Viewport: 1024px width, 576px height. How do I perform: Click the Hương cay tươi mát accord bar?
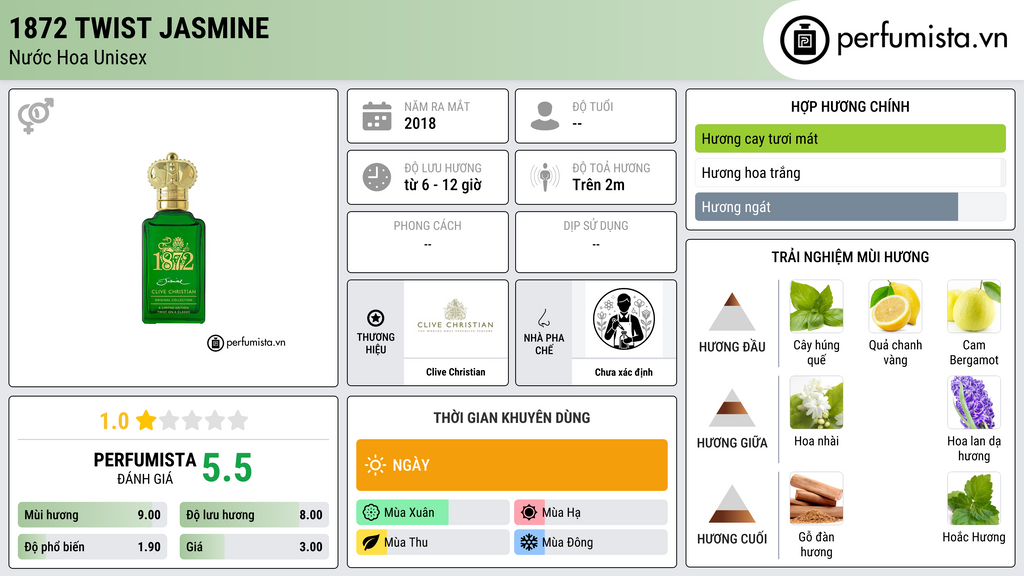coord(850,138)
